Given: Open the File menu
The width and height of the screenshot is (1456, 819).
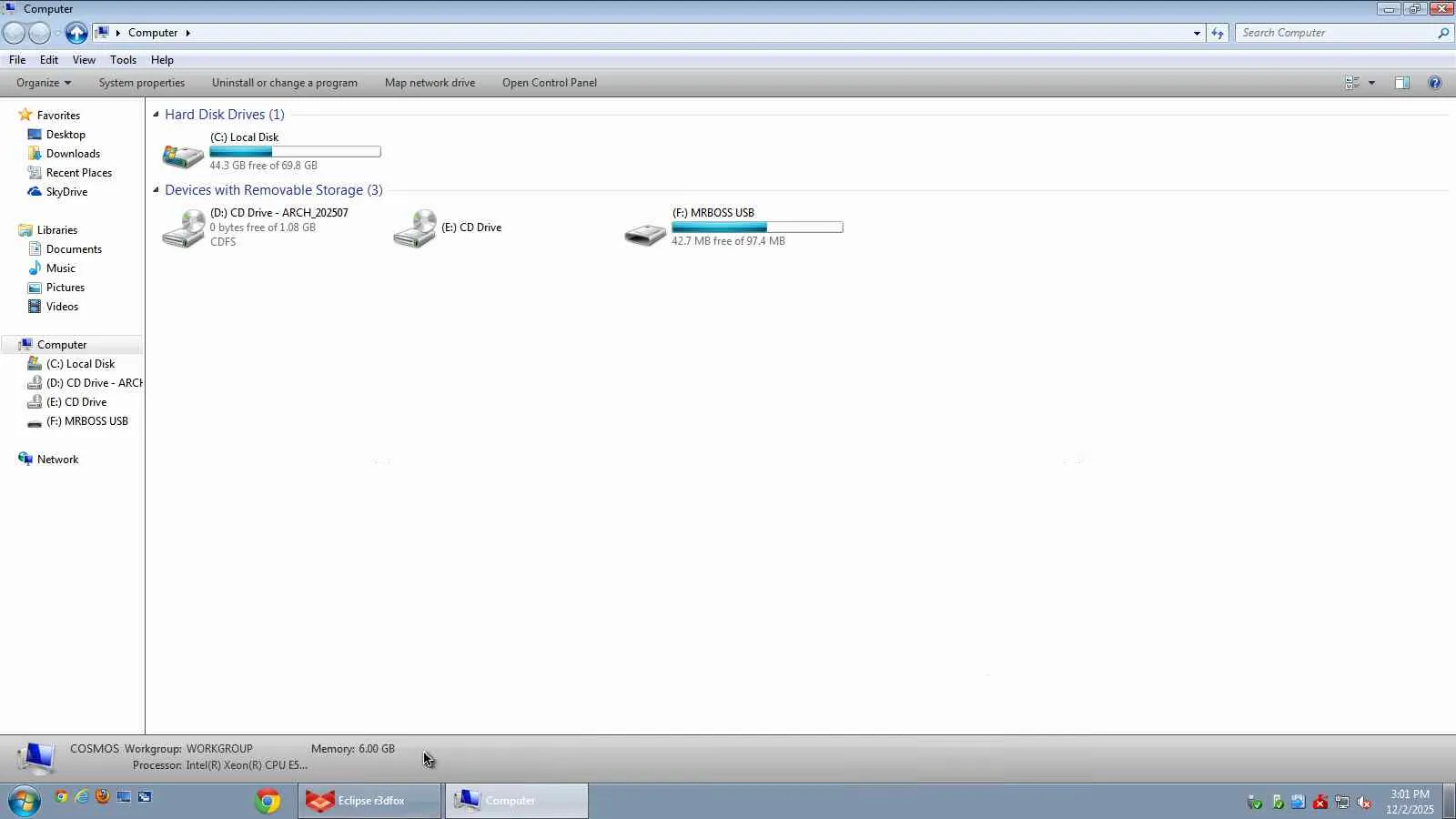Looking at the screenshot, I should (17, 60).
